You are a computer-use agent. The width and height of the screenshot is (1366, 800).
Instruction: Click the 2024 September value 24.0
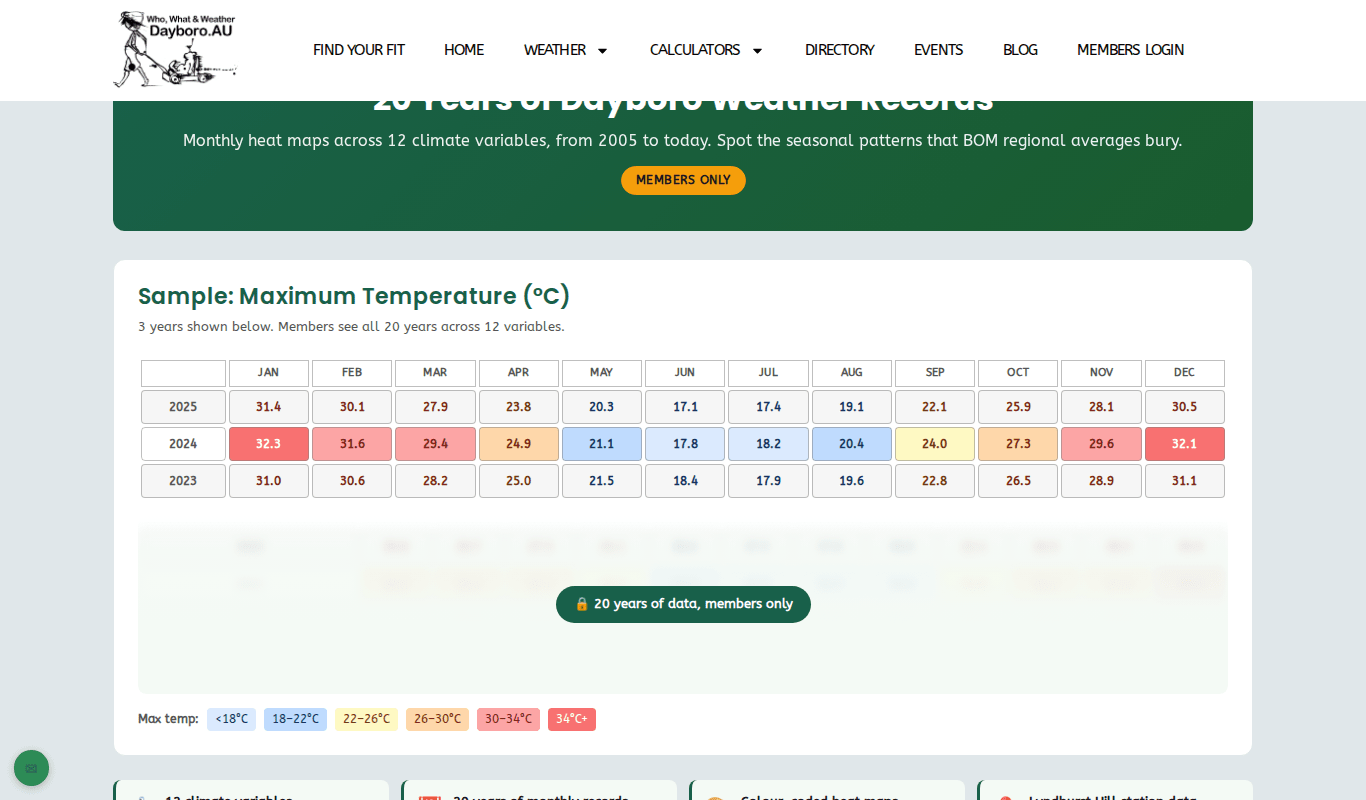(935, 444)
